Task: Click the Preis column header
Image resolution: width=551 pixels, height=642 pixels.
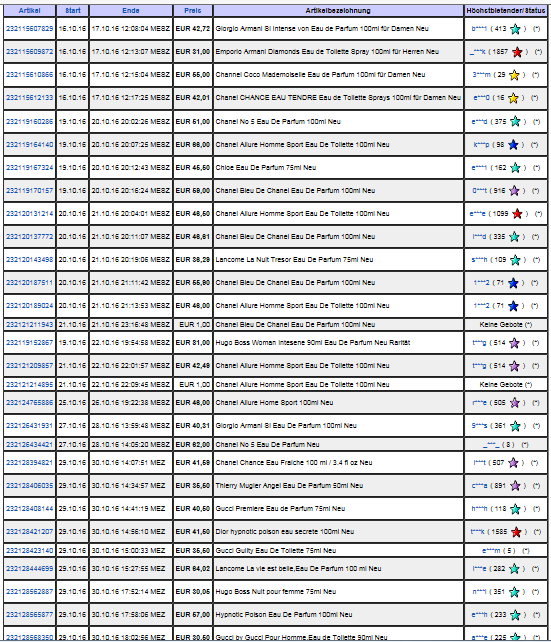Action: (193, 11)
